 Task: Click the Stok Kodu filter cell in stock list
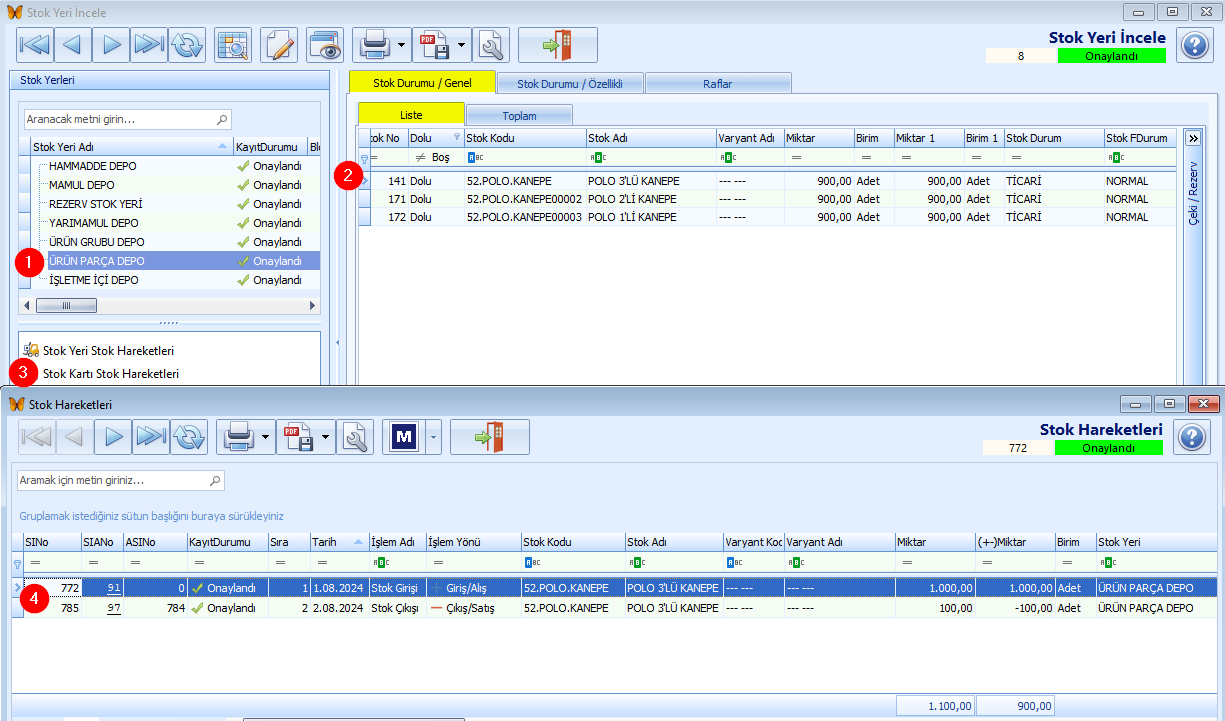(x=525, y=158)
